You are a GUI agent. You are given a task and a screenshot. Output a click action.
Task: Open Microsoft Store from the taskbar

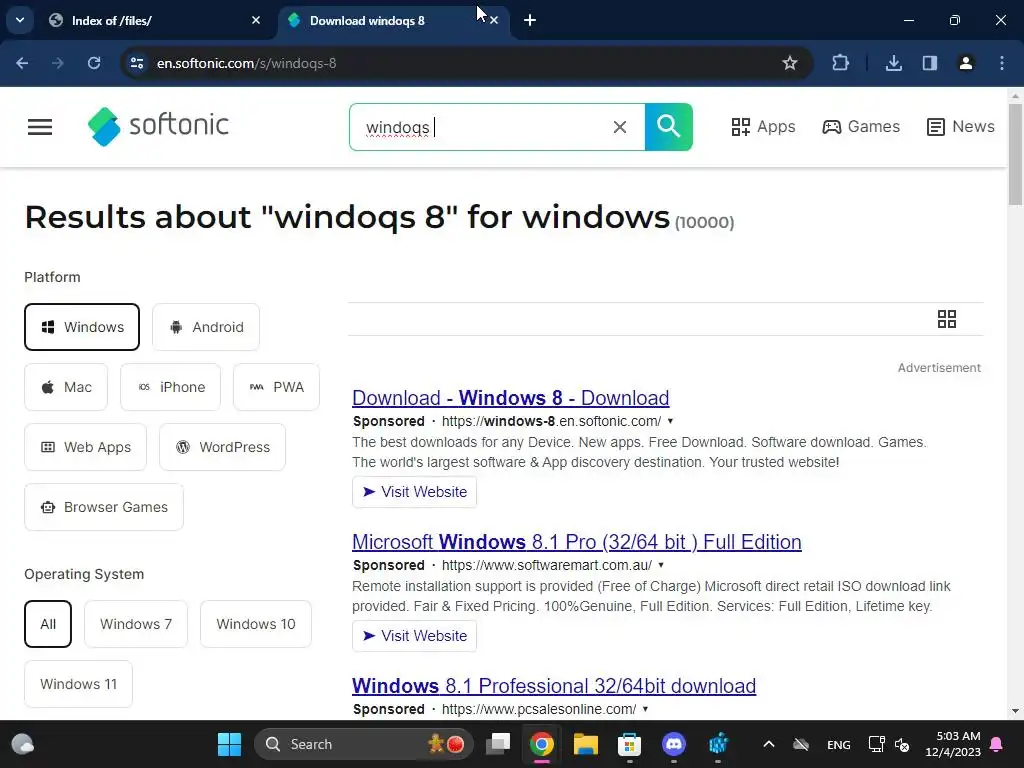point(630,744)
